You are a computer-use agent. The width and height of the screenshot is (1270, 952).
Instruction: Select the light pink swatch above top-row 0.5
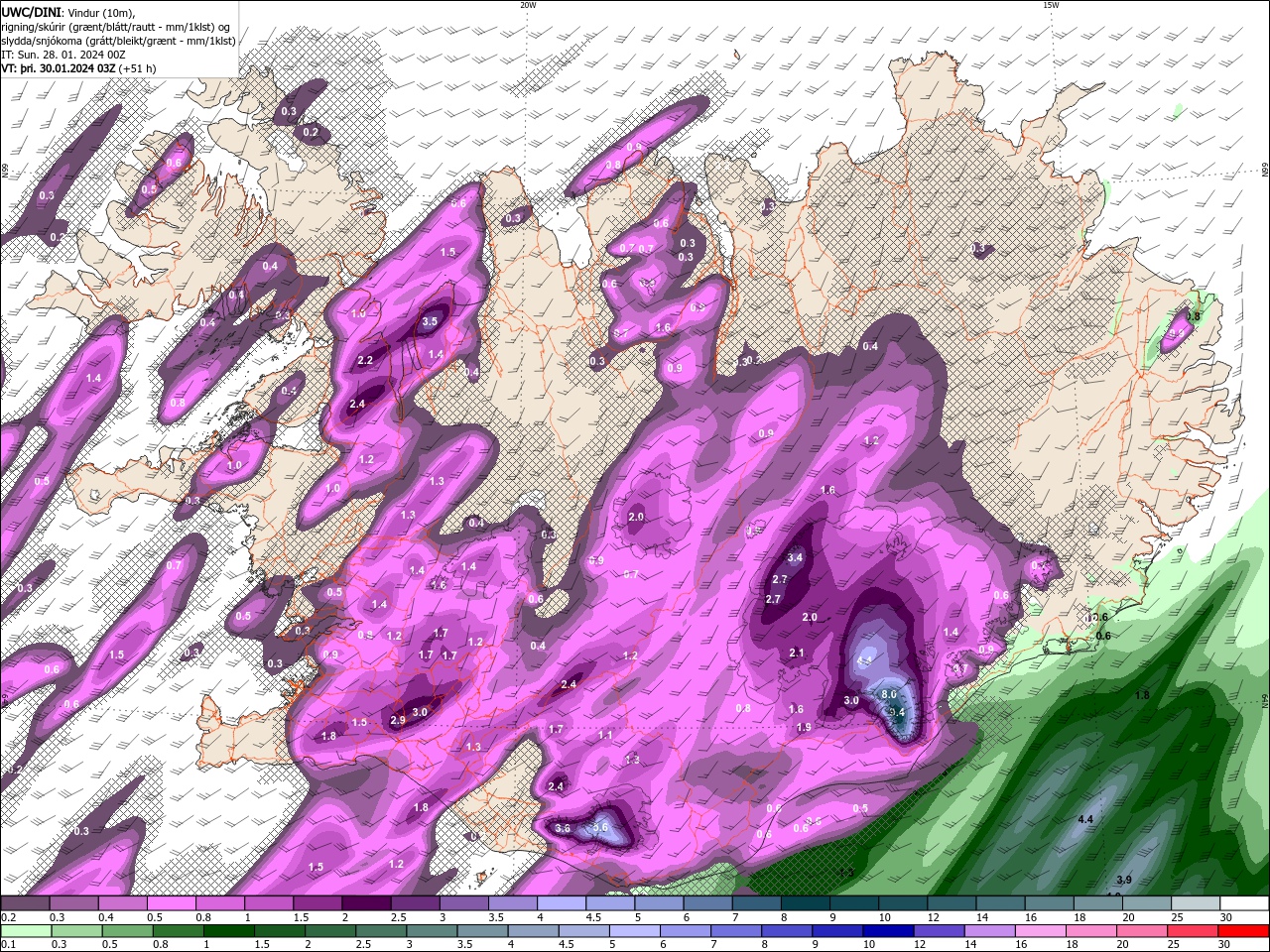[x=171, y=903]
